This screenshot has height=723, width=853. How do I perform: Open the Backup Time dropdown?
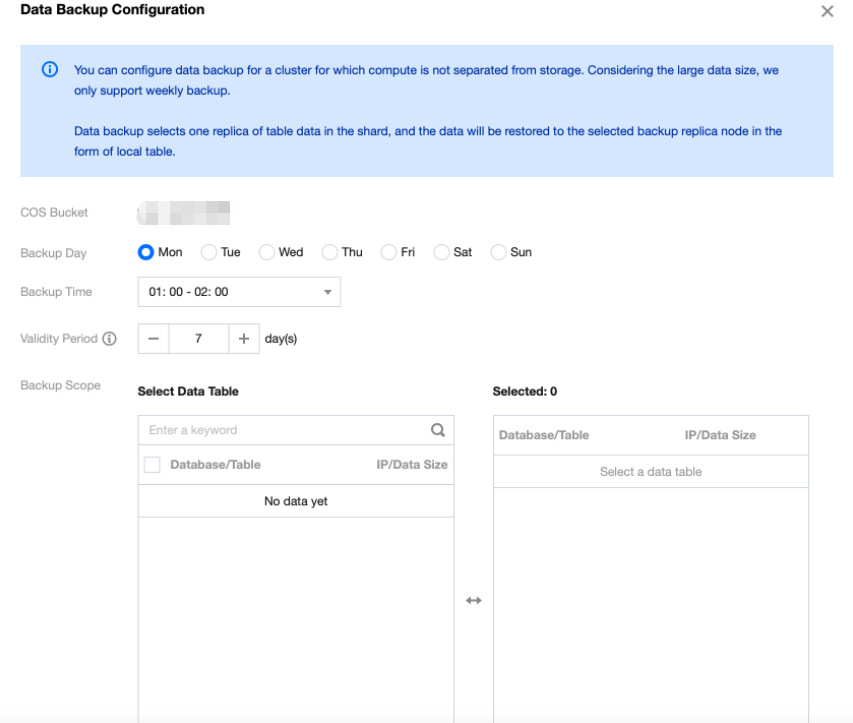(x=239, y=292)
